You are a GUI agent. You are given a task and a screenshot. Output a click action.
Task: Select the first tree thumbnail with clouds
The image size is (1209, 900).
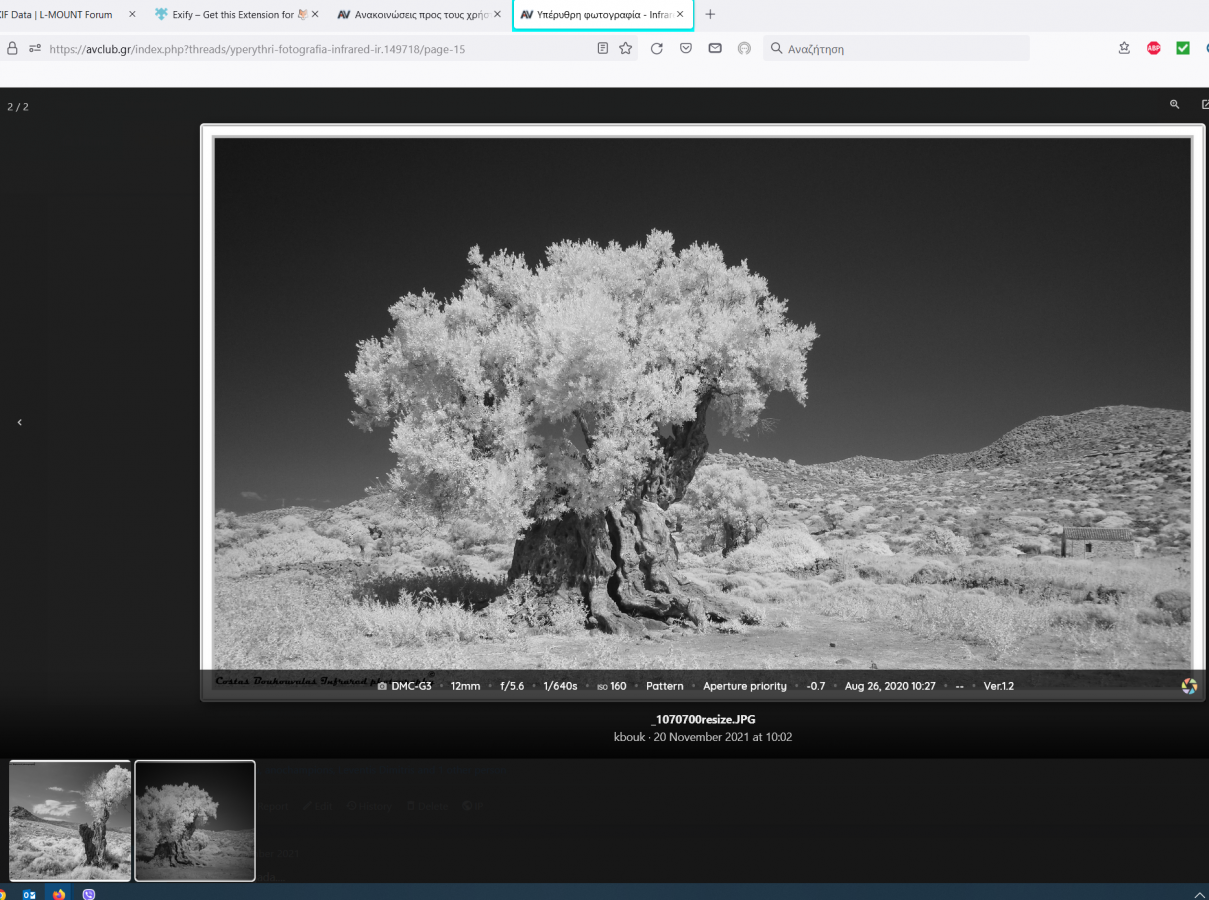click(70, 821)
